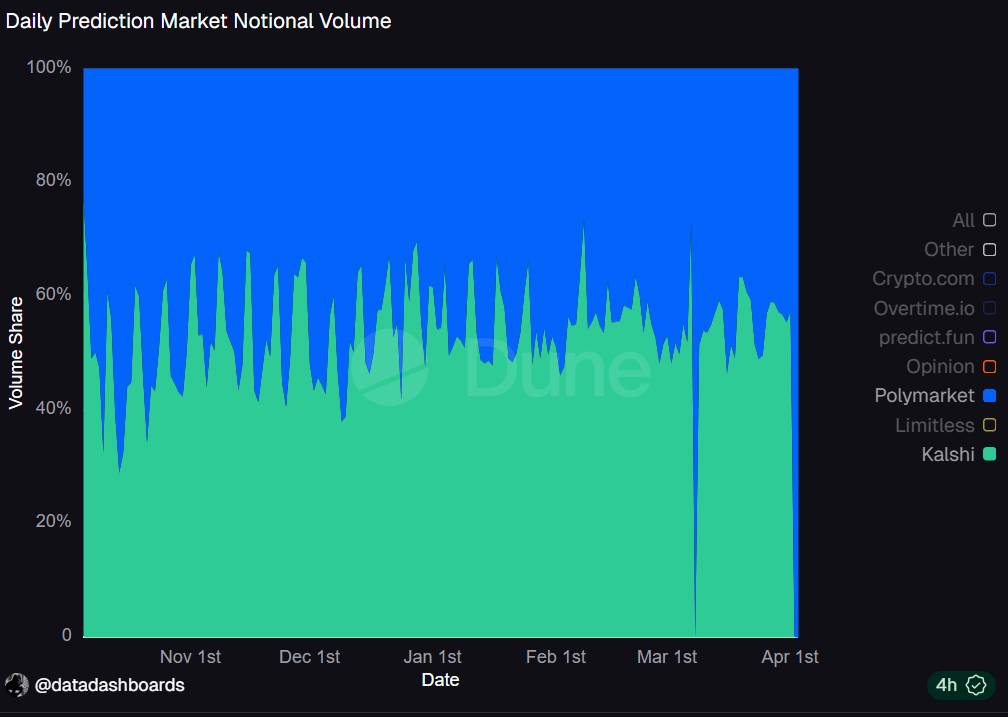The width and height of the screenshot is (1008, 717).
Task: Enable the predict.fun series checkbox
Action: tap(989, 337)
